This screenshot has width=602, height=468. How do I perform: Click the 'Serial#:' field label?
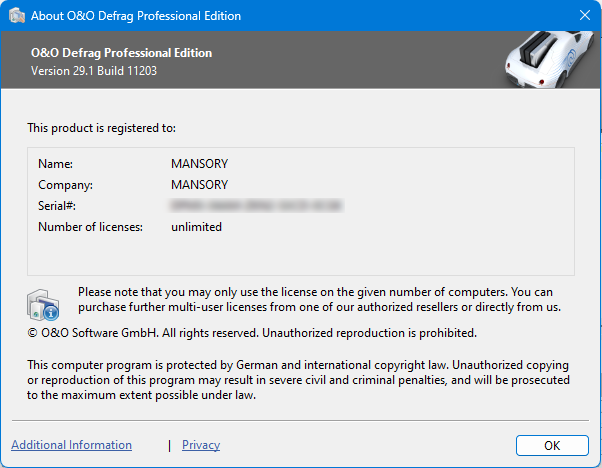pos(57,205)
